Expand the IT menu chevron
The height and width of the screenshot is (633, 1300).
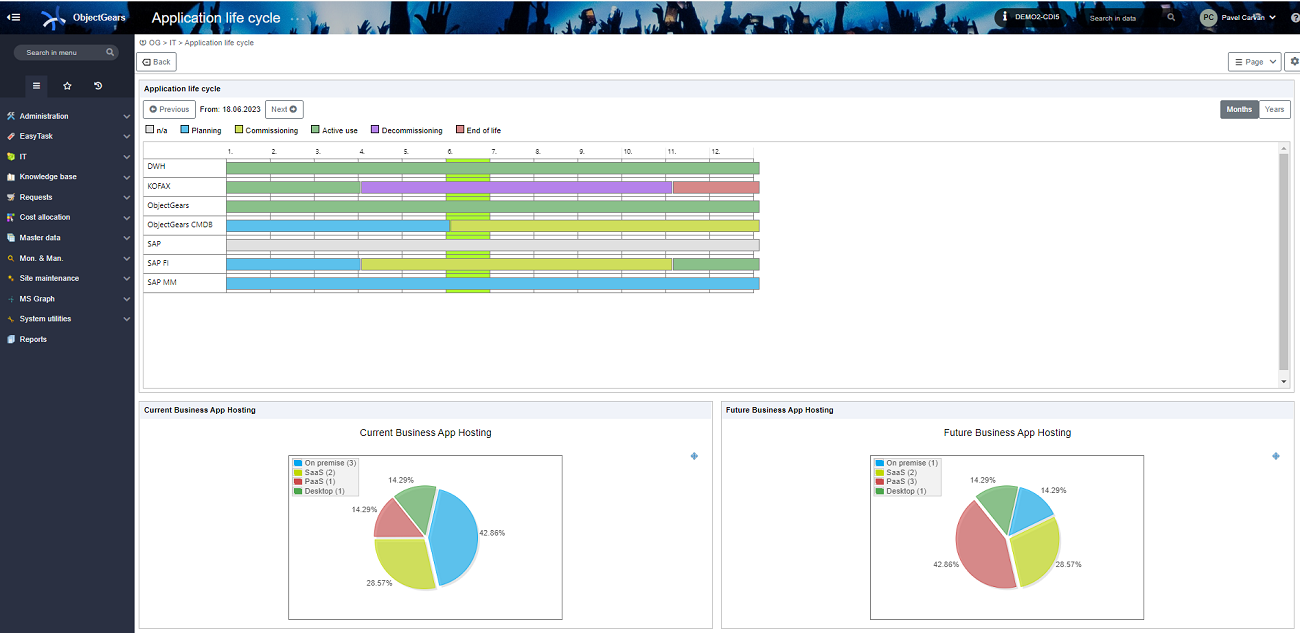(126, 157)
